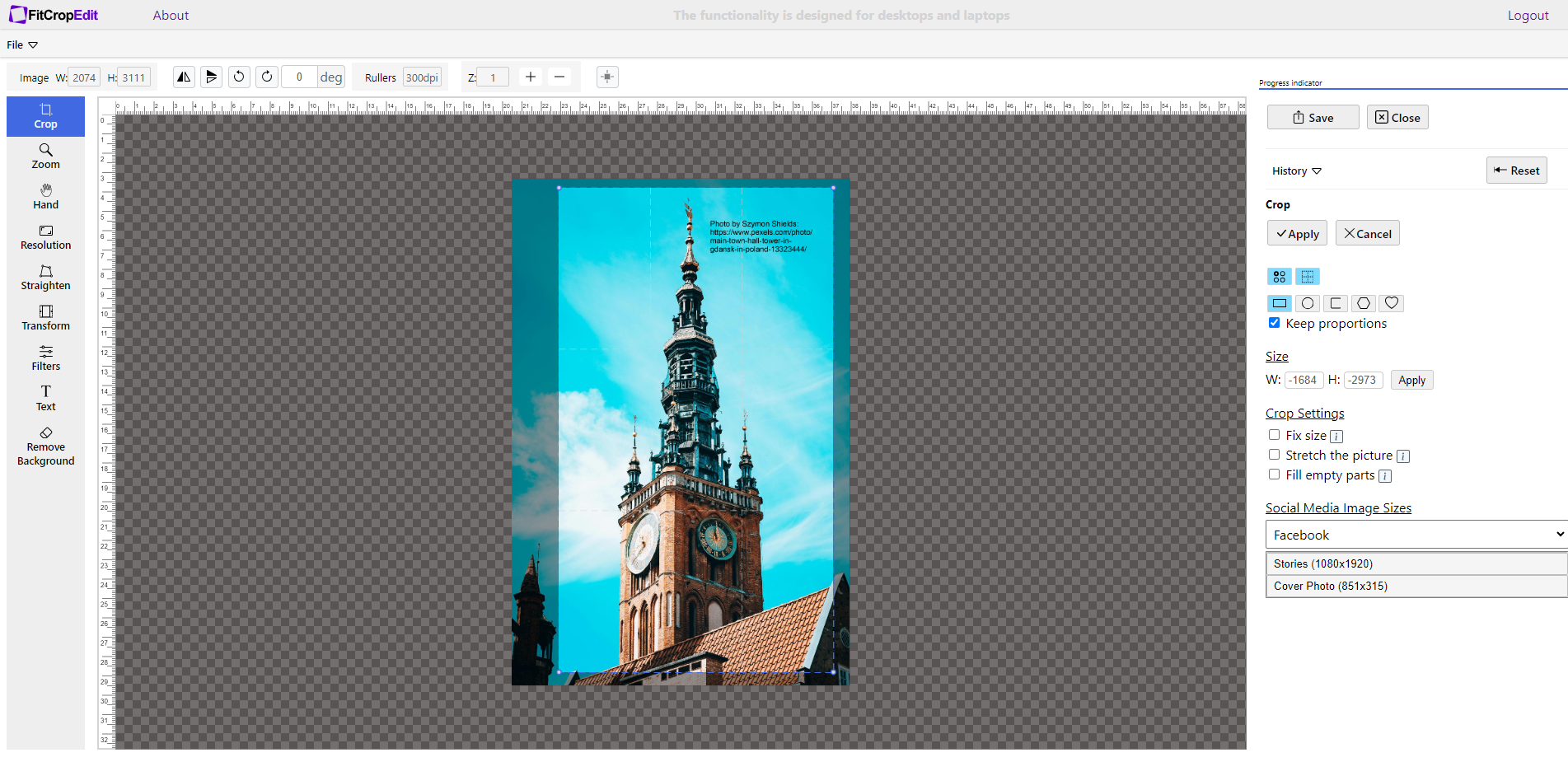
Task: Cancel the crop
Action: click(x=1368, y=233)
